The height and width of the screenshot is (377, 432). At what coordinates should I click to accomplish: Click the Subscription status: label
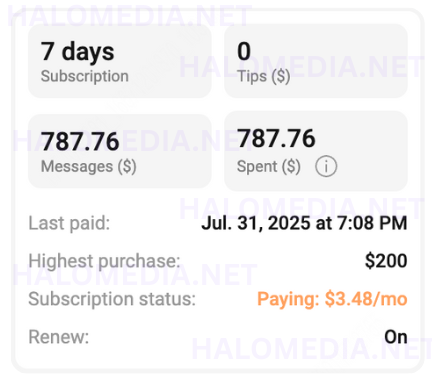coord(112,299)
